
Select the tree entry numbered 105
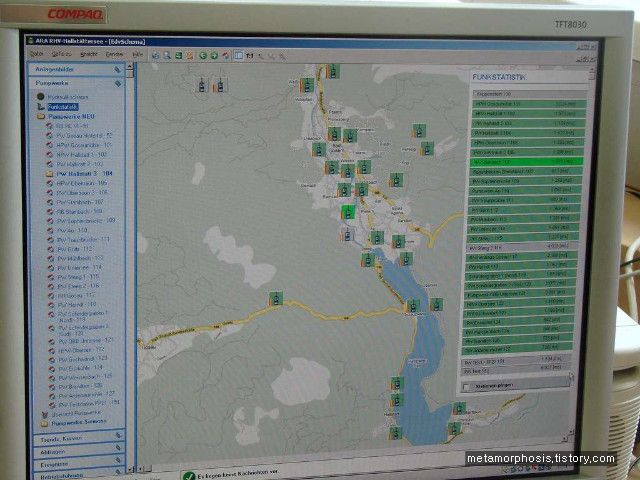pos(82,183)
